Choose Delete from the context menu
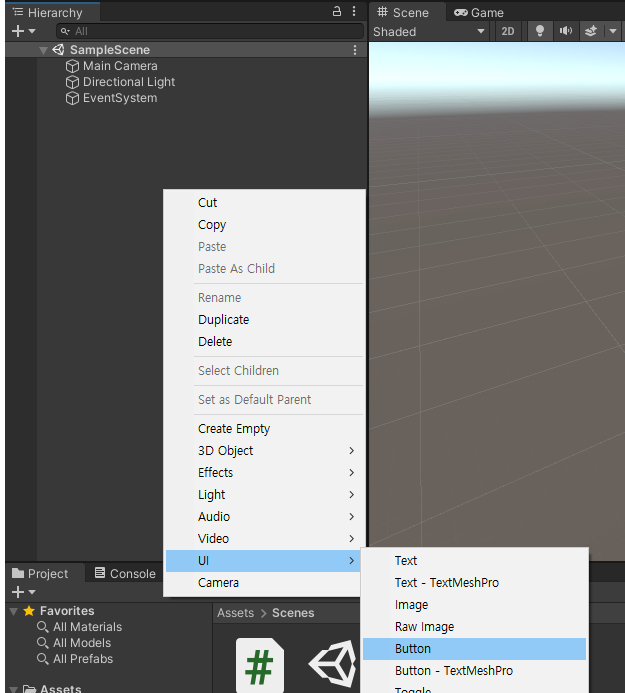This screenshot has width=625, height=693. [x=264, y=342]
